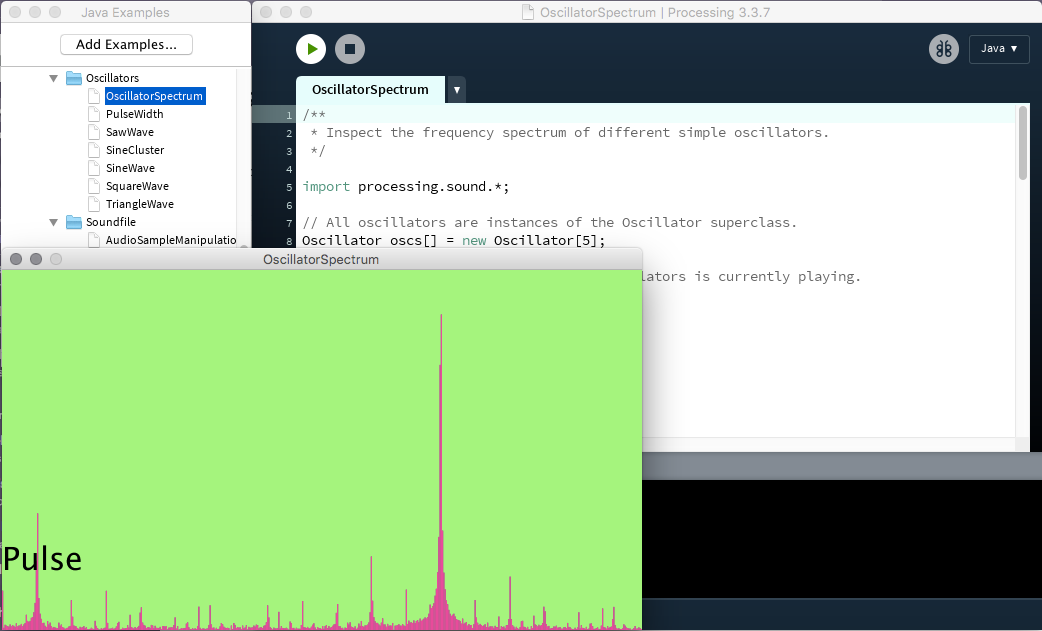Open the tab arrow menu beside OscillatorSpectrum
The image size is (1042, 631).
pos(457,90)
